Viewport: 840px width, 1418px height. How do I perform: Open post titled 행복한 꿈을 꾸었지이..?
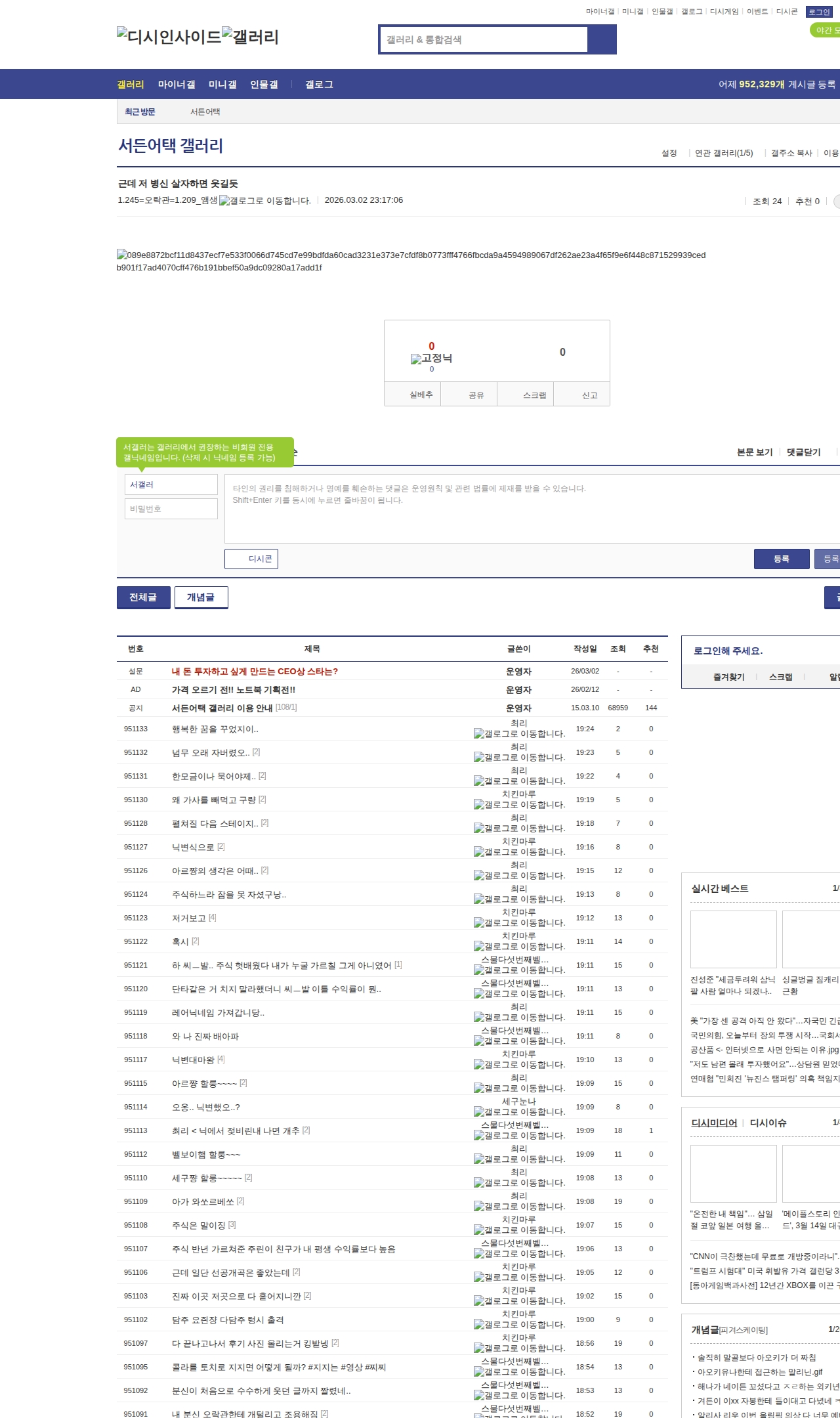point(215,729)
